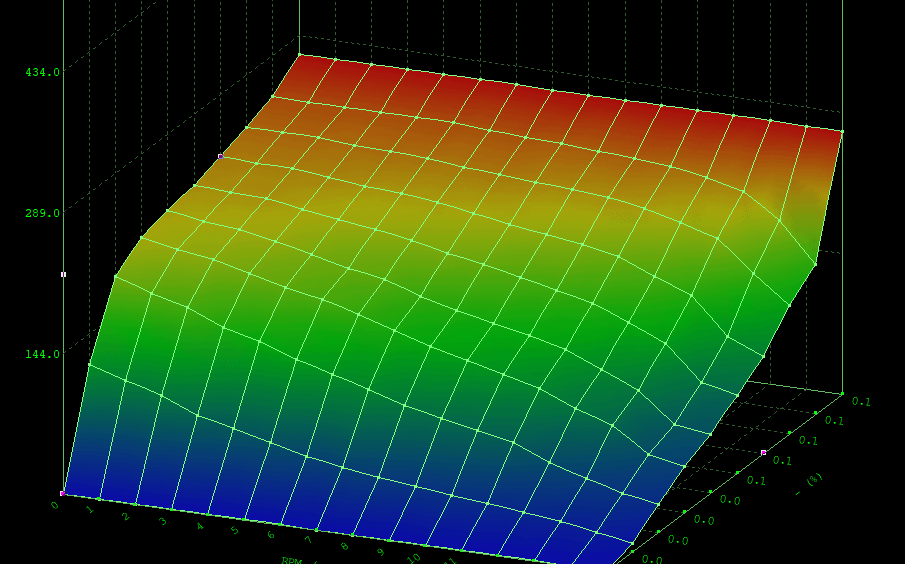
Task: Select the far-right corner vertex of the red surface
Action: click(x=842, y=131)
